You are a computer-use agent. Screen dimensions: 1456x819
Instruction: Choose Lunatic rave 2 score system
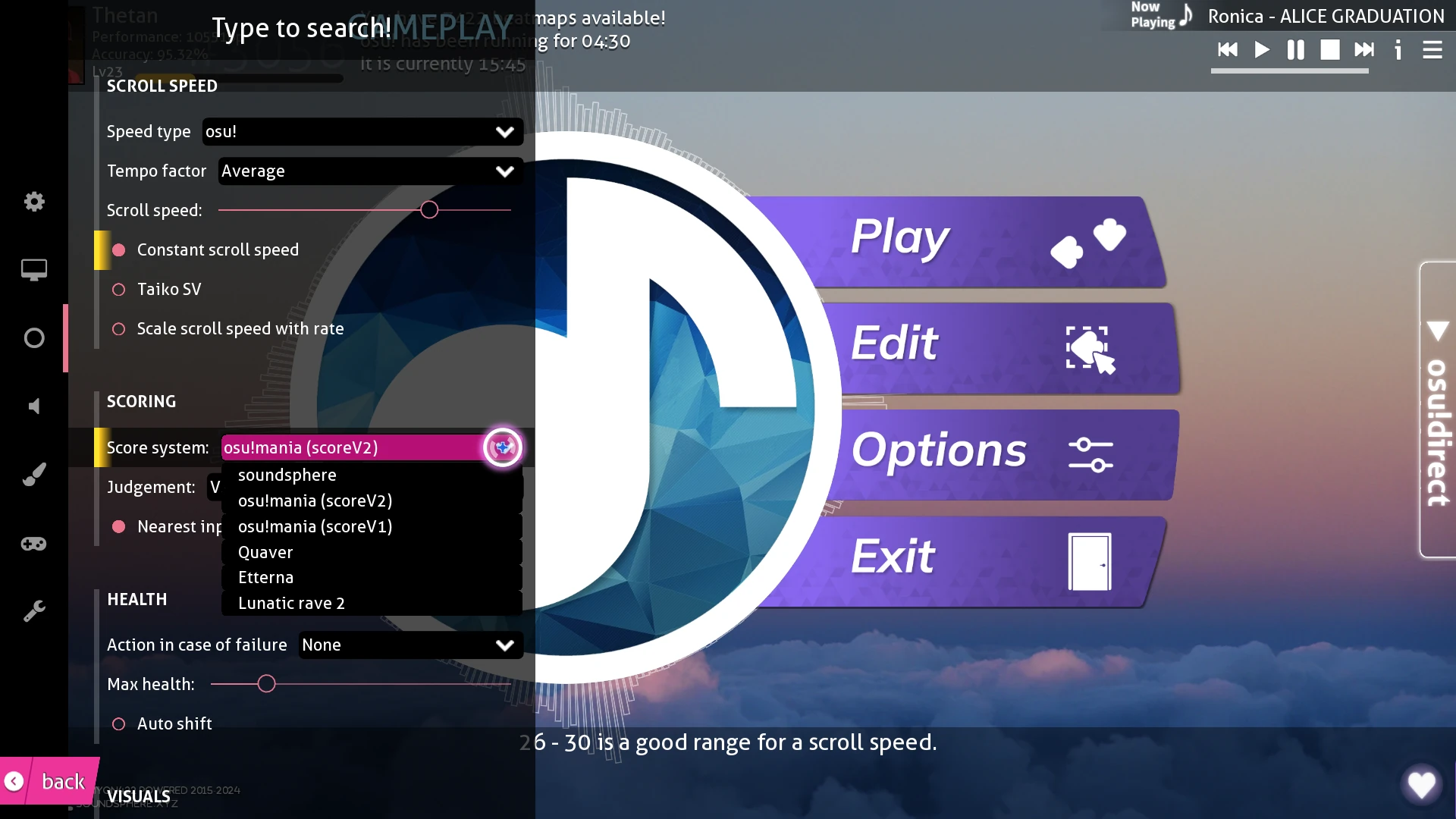(372, 604)
